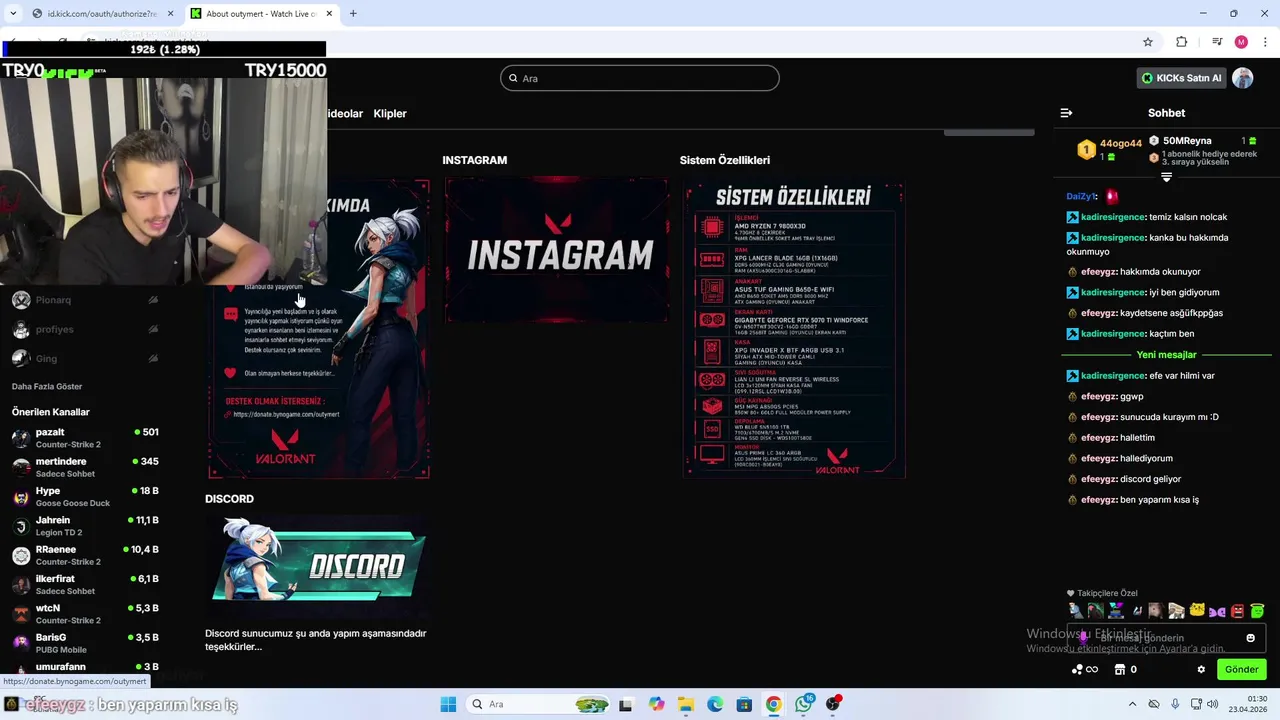The width and height of the screenshot is (1280, 720).
Task: Click the KICKs Satın Al button
Action: click(x=1181, y=78)
